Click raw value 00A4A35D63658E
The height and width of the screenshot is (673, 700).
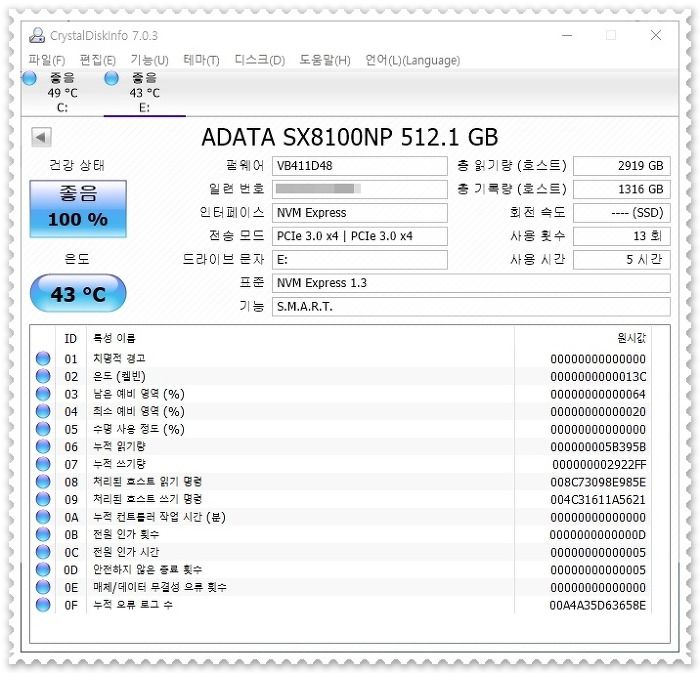point(597,605)
